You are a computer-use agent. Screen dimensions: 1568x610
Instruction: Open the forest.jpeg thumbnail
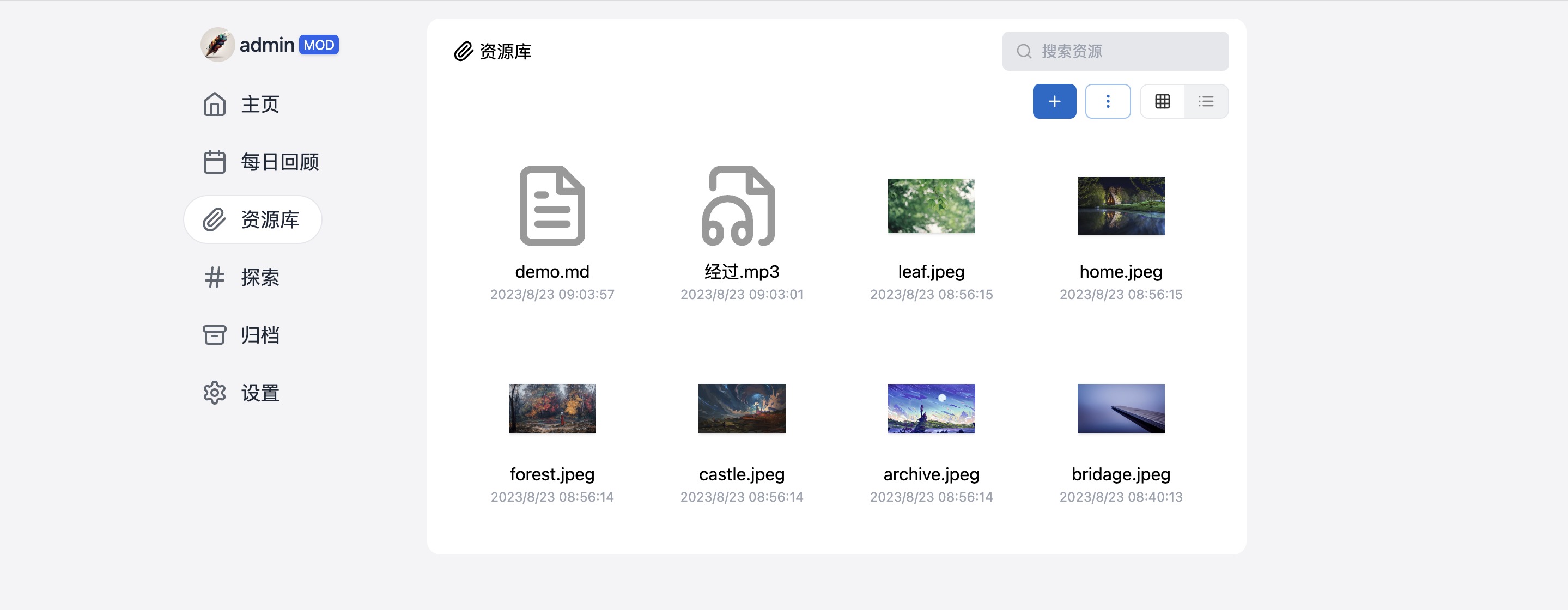[x=552, y=408]
